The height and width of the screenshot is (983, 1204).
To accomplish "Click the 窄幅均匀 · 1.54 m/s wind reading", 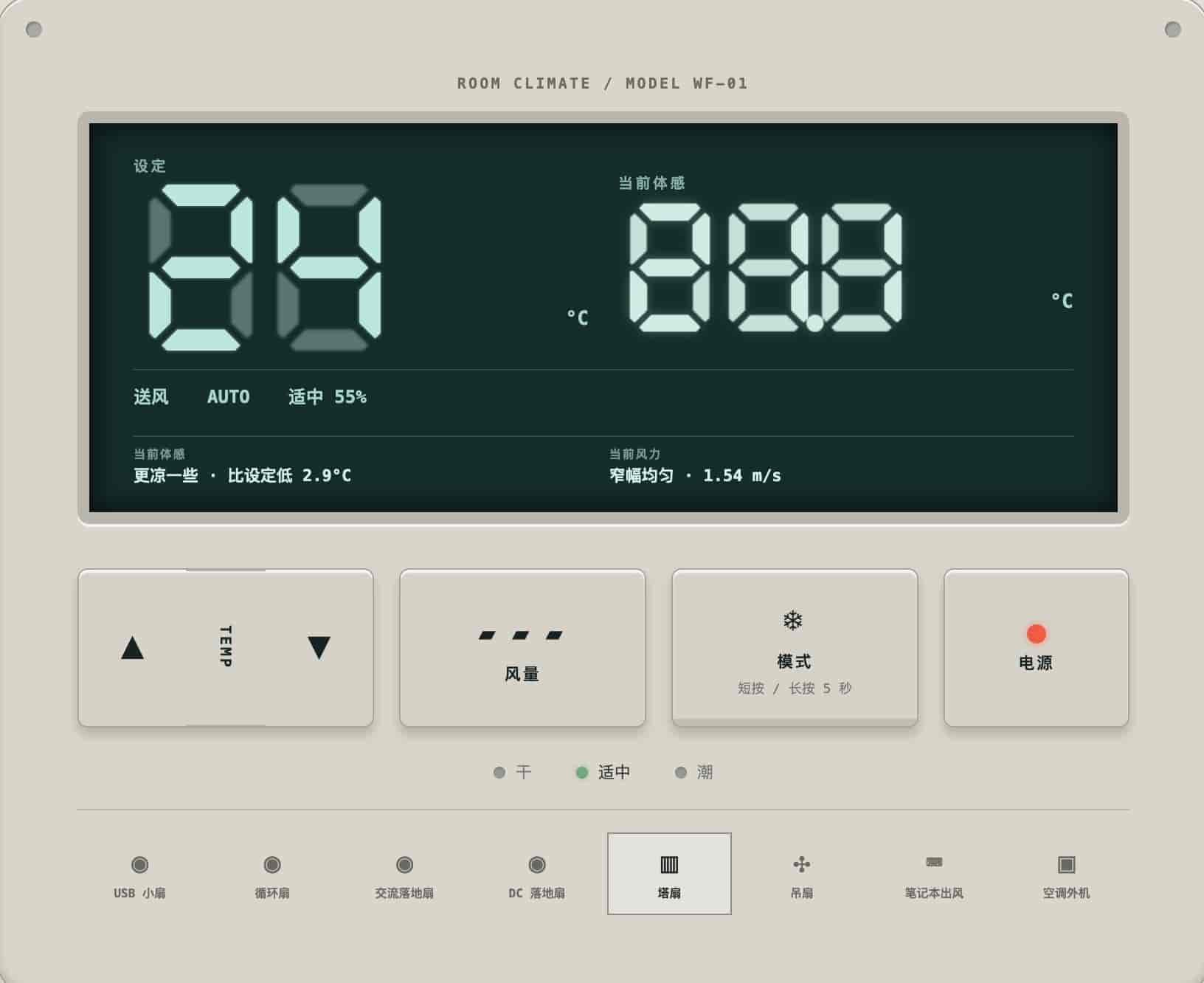I will [x=695, y=475].
